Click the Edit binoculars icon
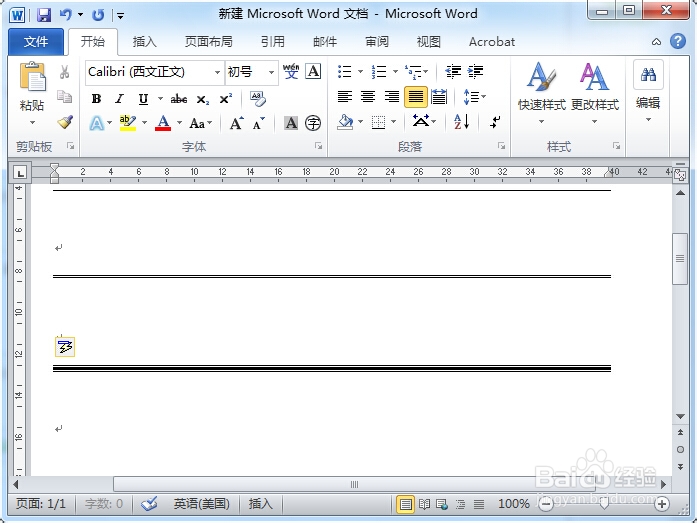The height and width of the screenshot is (523, 697). pos(648,75)
